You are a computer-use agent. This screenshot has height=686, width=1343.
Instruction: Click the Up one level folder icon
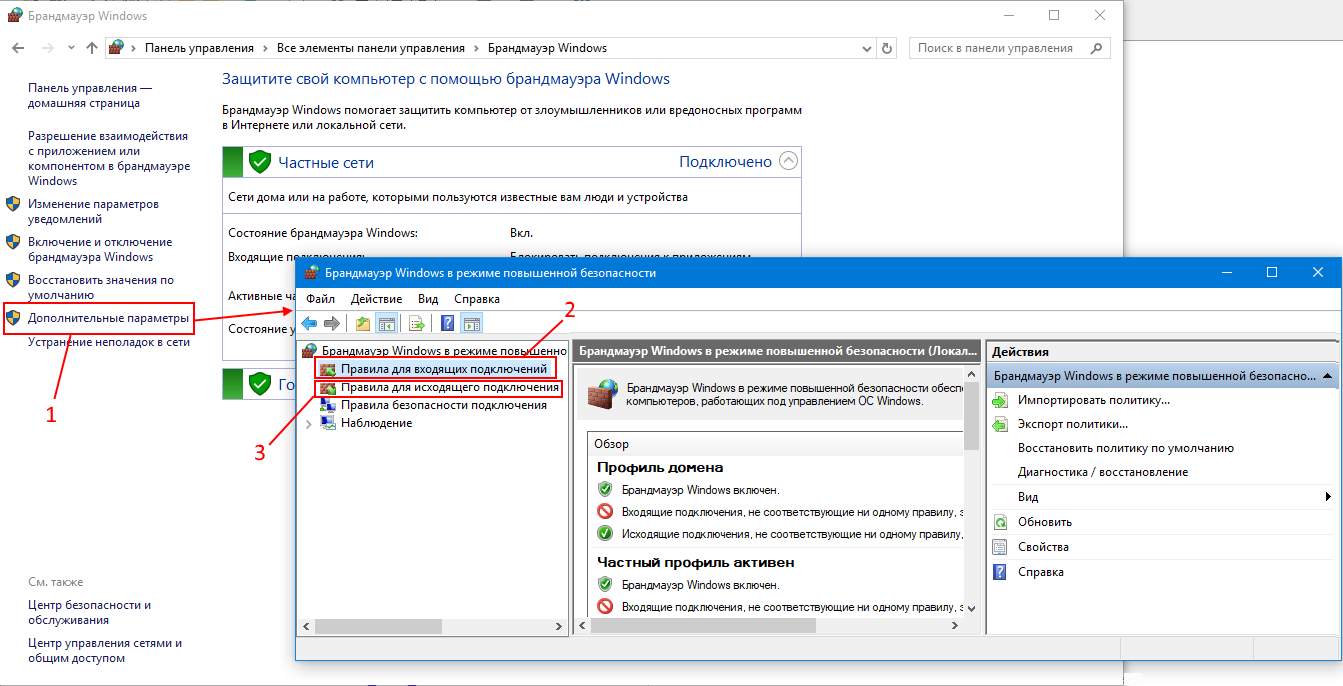(x=362, y=323)
